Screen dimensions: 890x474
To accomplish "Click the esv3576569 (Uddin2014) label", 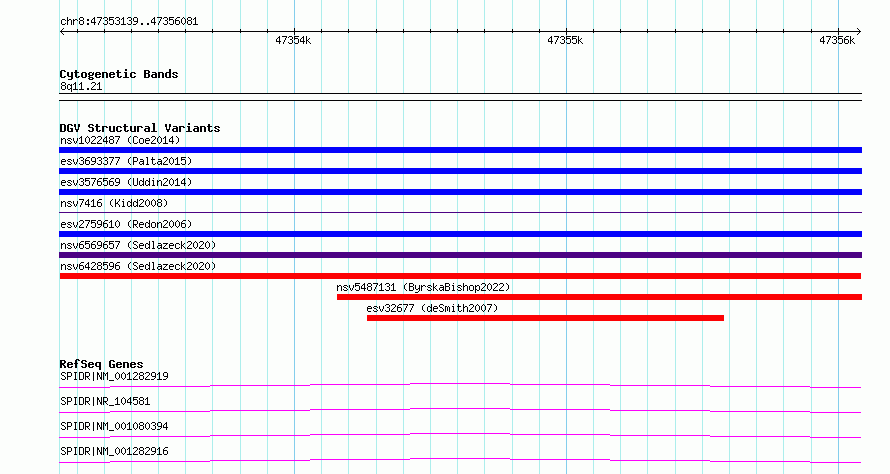I will pos(126,182).
